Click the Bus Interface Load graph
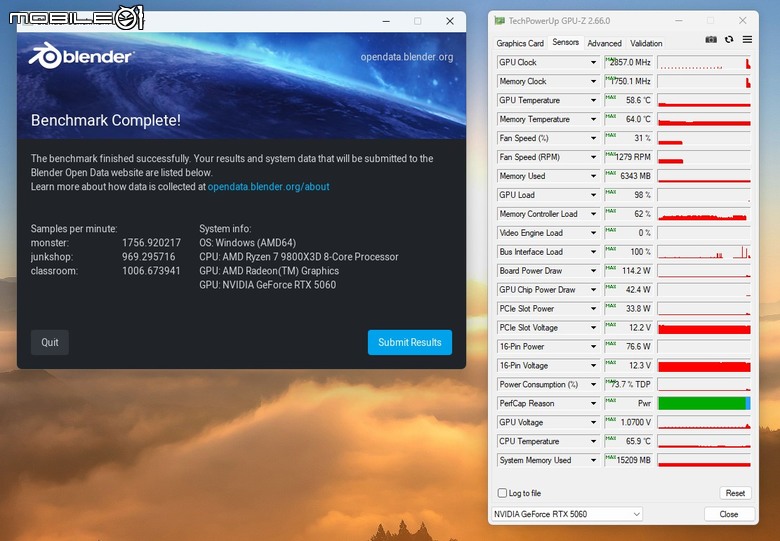Screen dimensions: 780x541 point(704,252)
